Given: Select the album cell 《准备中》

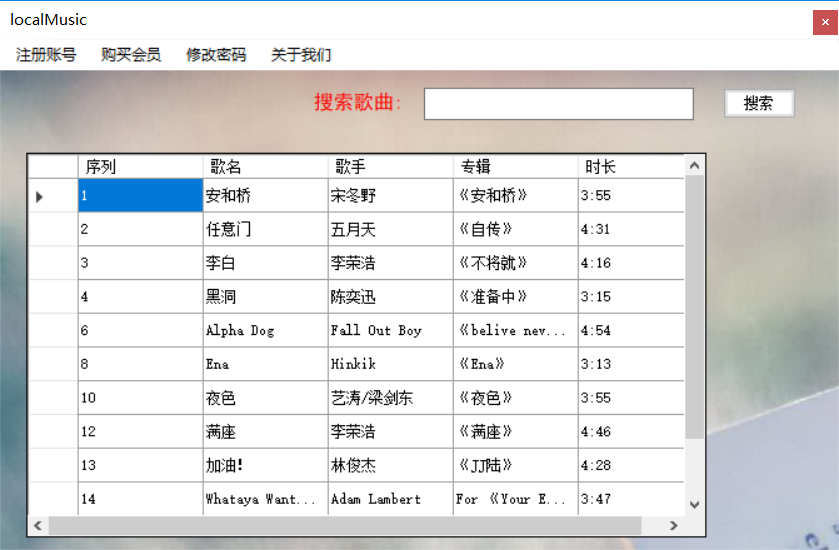Looking at the screenshot, I should pyautogui.click(x=516, y=297).
